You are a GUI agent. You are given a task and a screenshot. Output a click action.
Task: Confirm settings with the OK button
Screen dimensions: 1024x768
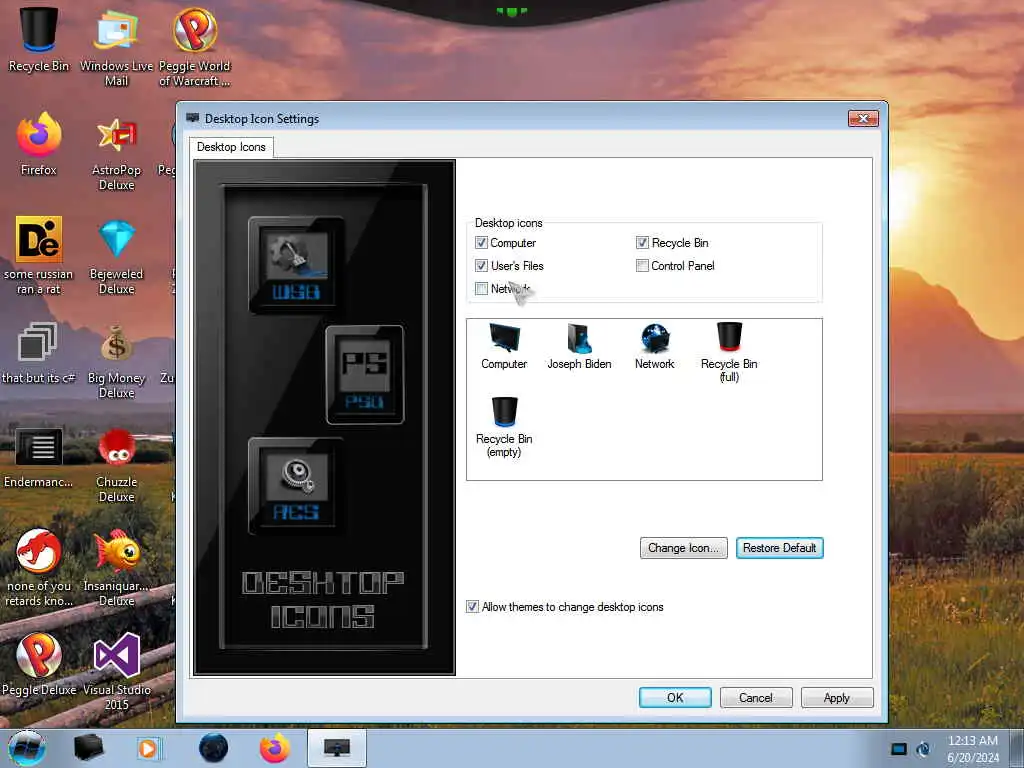click(x=675, y=697)
